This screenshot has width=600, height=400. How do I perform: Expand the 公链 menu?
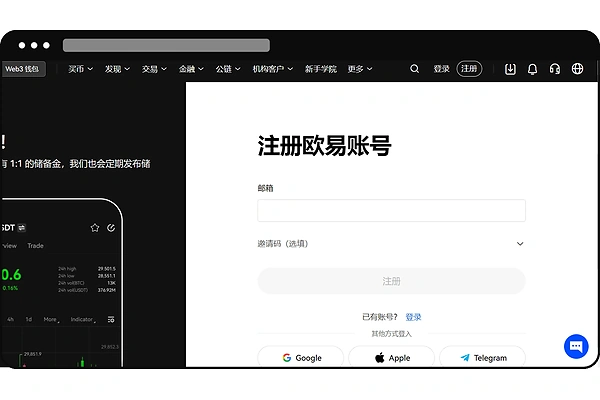tap(228, 69)
